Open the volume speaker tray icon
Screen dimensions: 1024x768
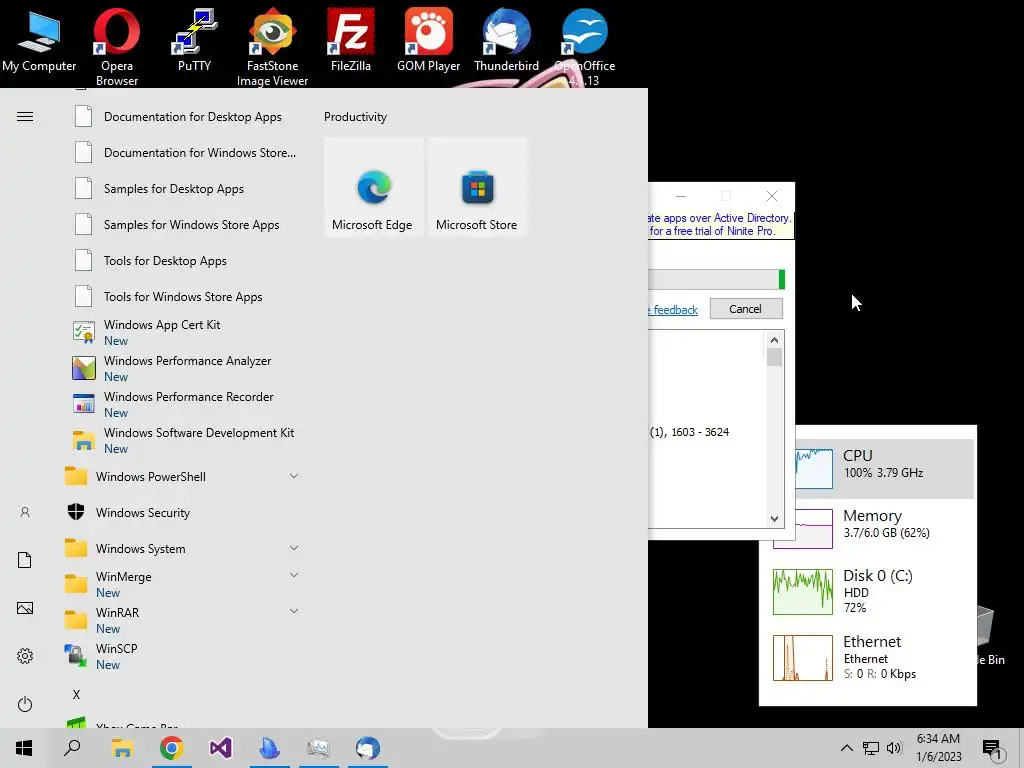pyautogui.click(x=894, y=748)
